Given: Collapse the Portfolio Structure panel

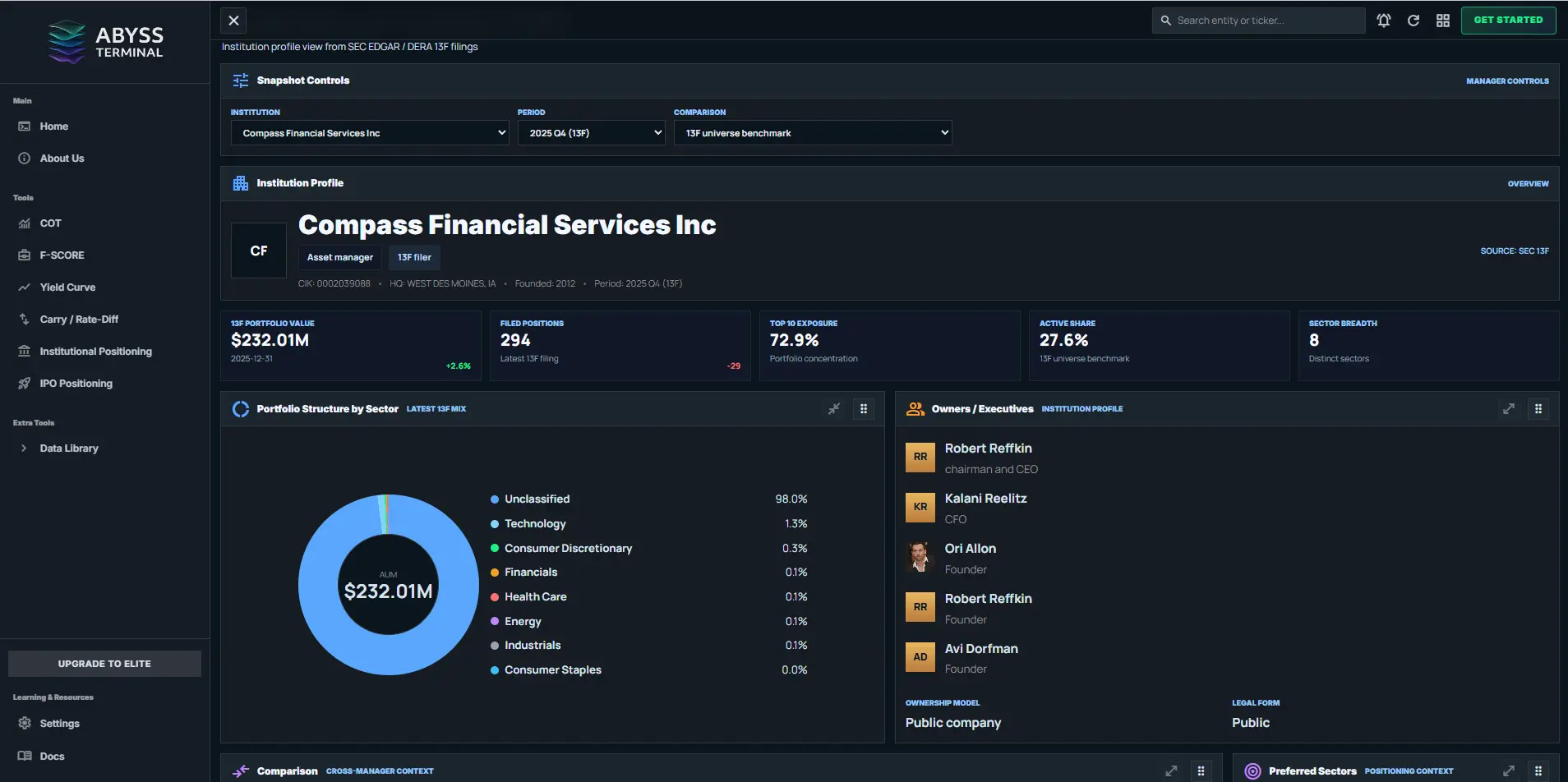Looking at the screenshot, I should pyautogui.click(x=834, y=409).
